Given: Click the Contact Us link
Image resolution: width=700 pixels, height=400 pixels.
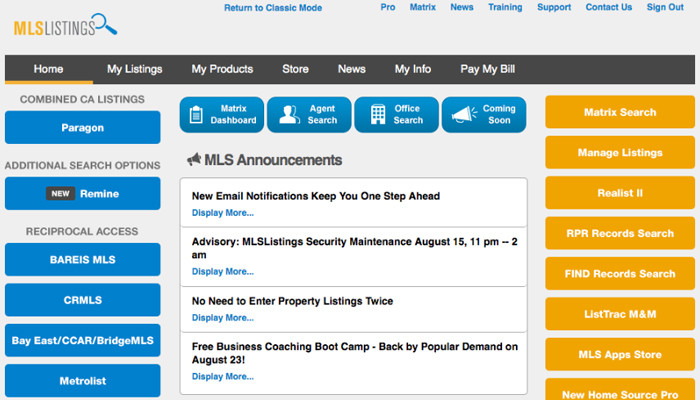Looking at the screenshot, I should pyautogui.click(x=608, y=7).
